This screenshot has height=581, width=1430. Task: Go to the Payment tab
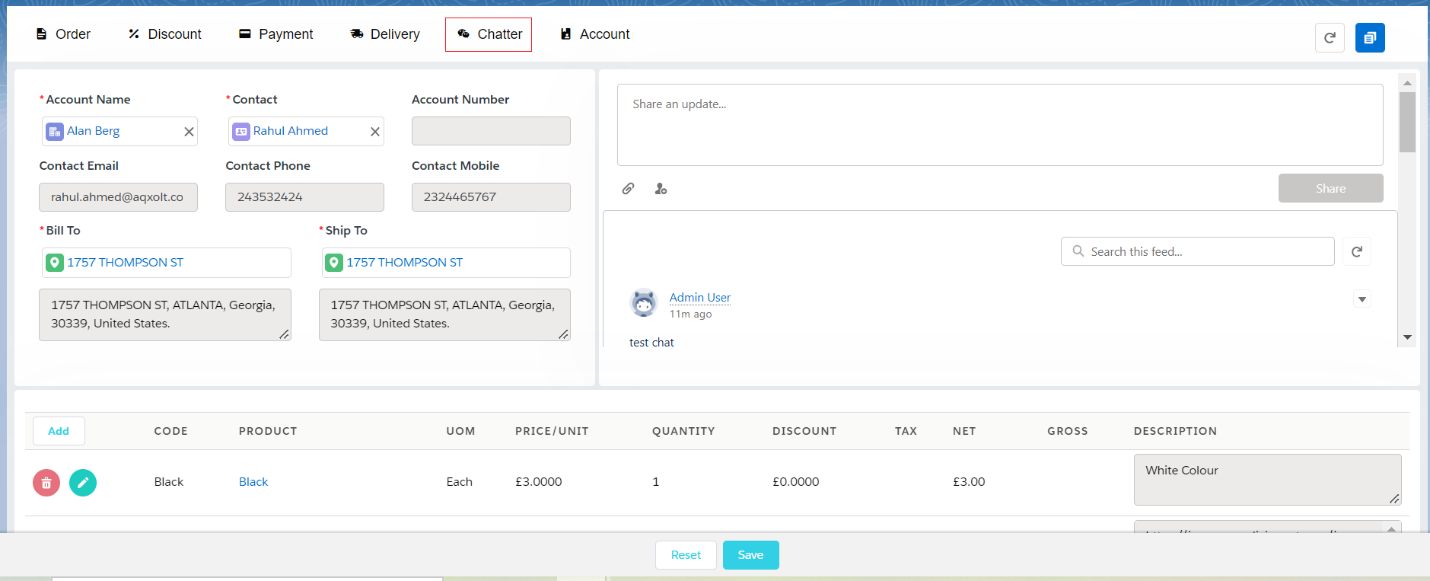coord(276,34)
